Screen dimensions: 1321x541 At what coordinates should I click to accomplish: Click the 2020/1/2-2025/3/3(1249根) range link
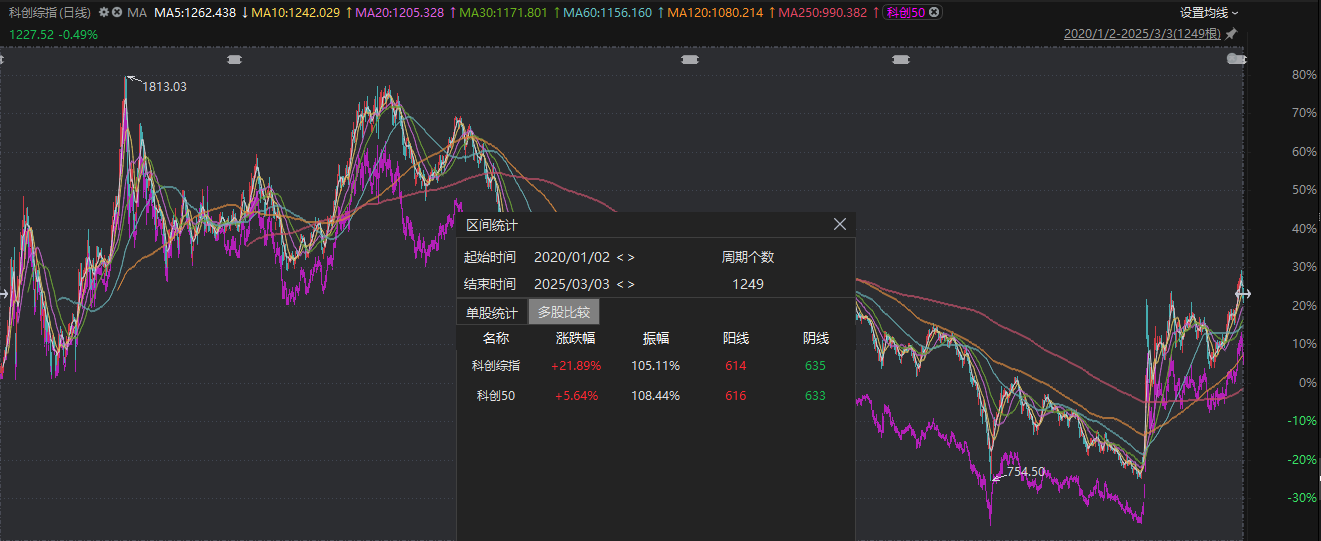tap(1143, 33)
